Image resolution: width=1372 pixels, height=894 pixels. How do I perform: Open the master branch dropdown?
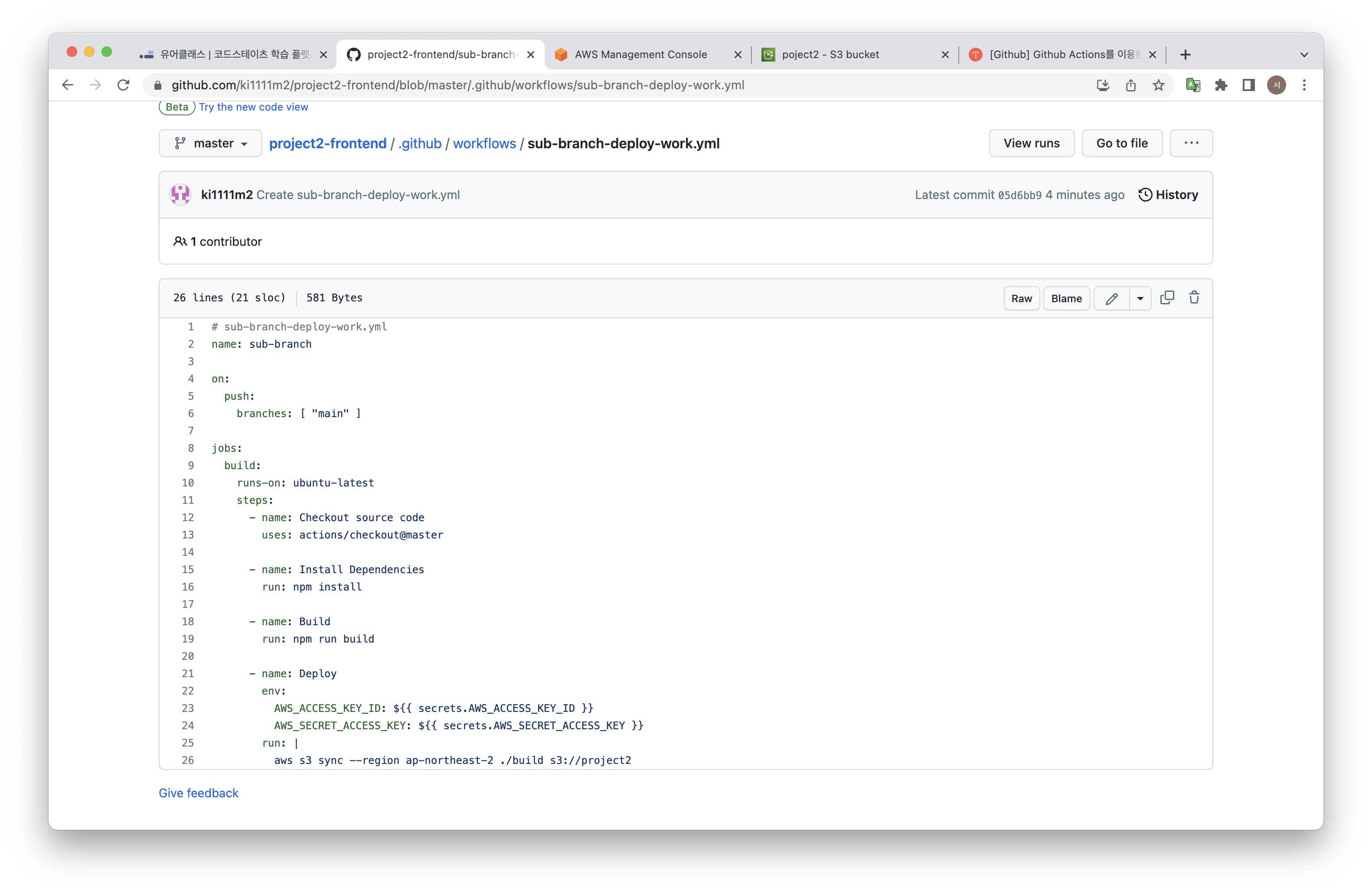(210, 144)
